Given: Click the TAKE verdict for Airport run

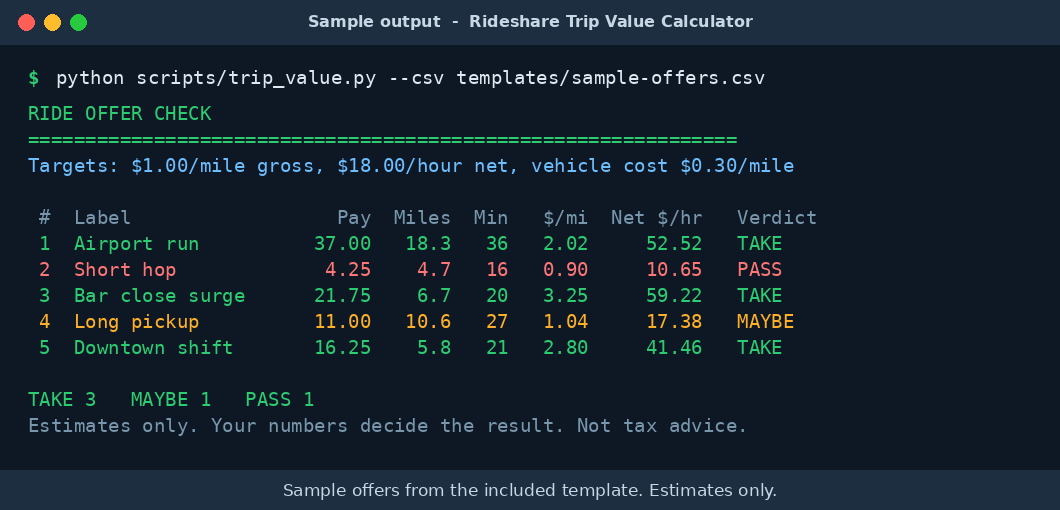Looking at the screenshot, I should coord(759,244).
